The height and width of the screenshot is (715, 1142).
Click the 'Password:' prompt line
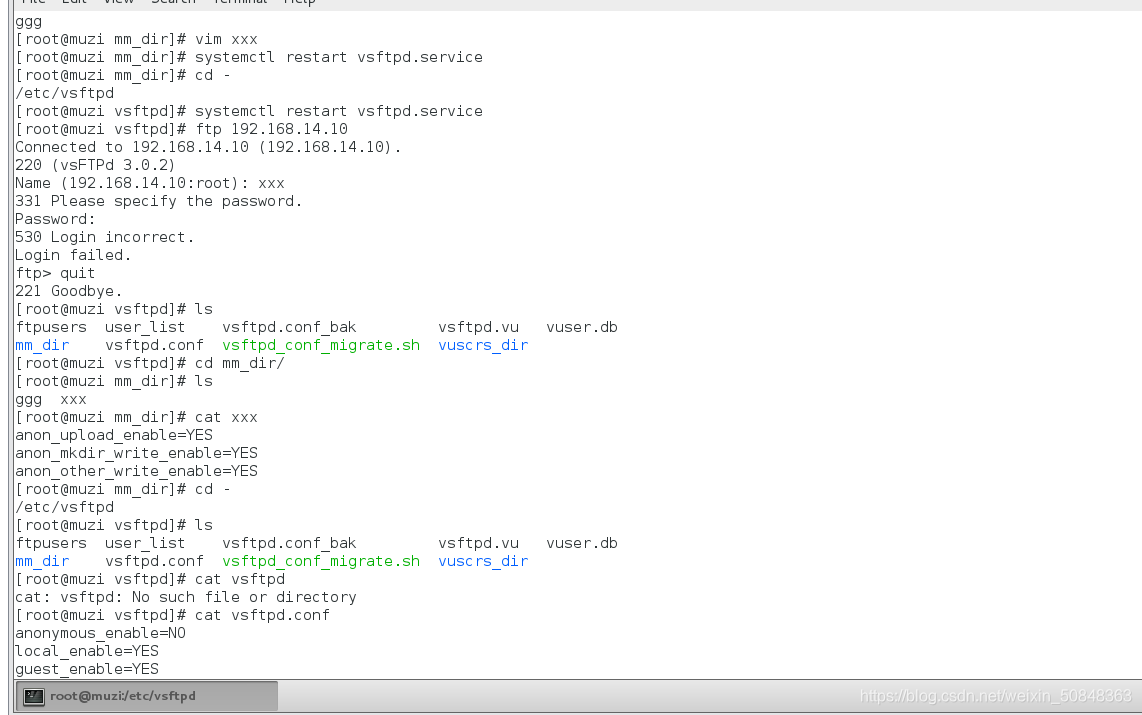[x=55, y=219]
